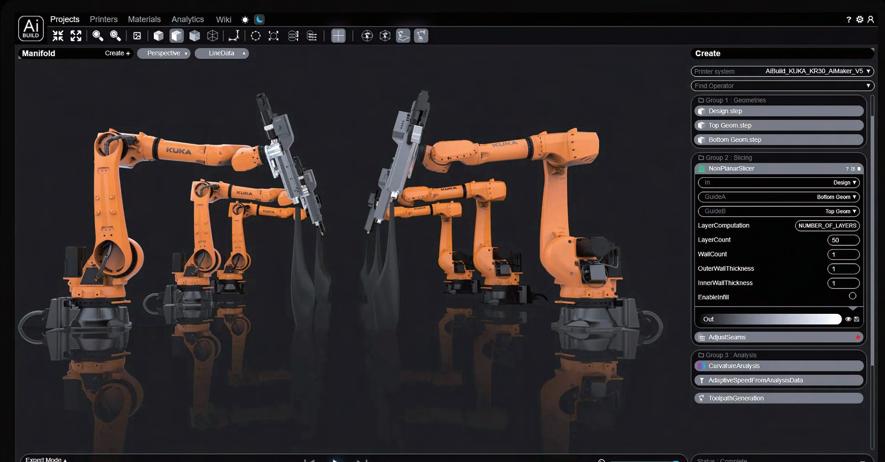Open the ToolpathGeneration operator

[779, 398]
